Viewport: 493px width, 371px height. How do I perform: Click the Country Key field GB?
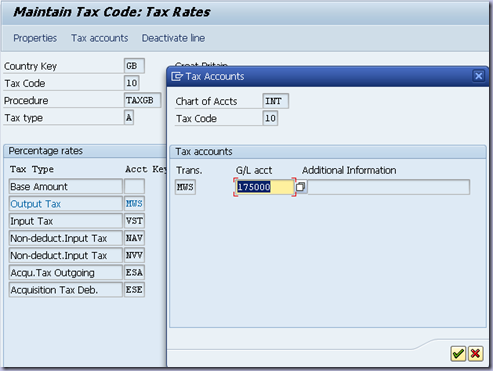tap(134, 66)
